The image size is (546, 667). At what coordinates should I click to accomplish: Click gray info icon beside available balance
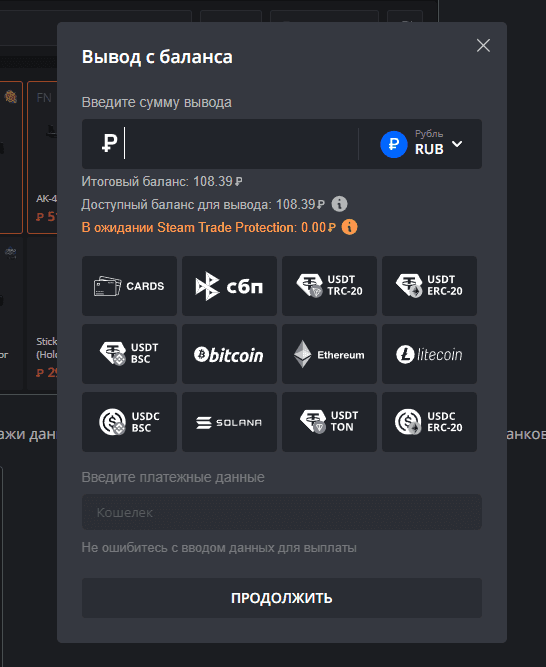(x=339, y=204)
